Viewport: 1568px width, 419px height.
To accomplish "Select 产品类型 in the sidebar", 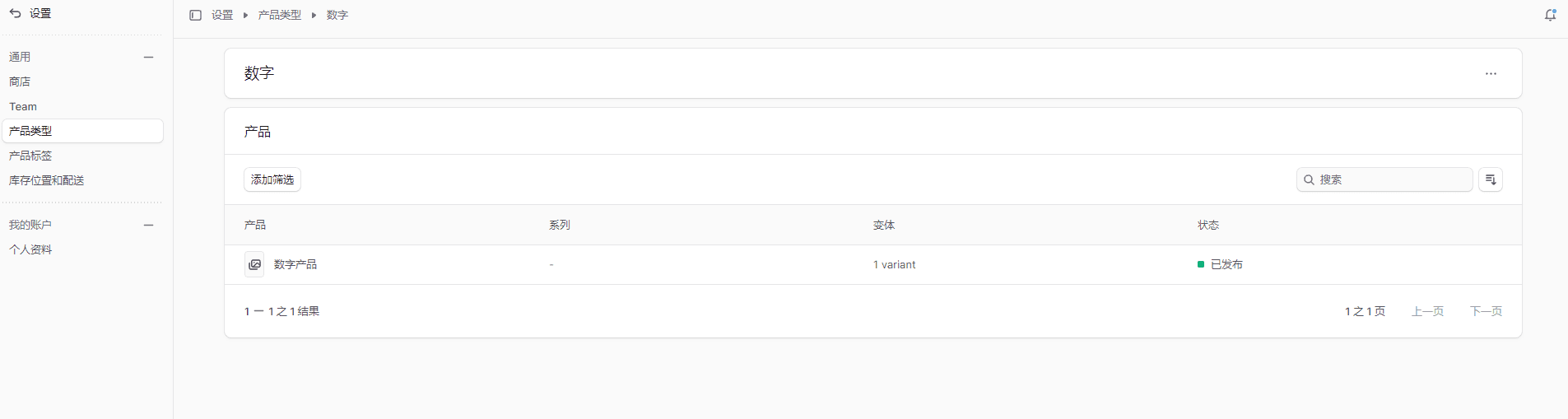I will [30, 131].
